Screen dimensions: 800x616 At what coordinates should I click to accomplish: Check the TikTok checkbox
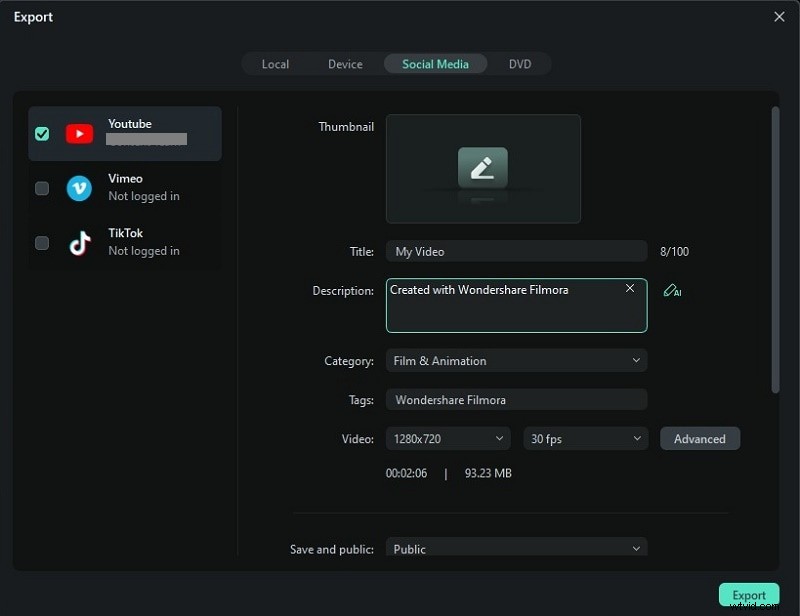click(x=42, y=242)
